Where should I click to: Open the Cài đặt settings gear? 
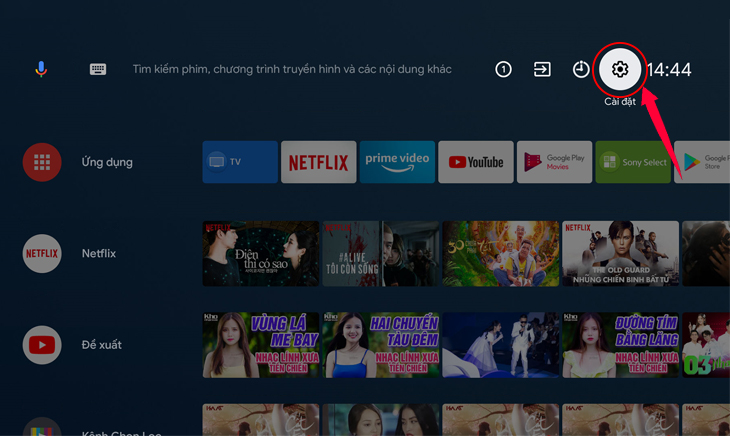(620, 69)
